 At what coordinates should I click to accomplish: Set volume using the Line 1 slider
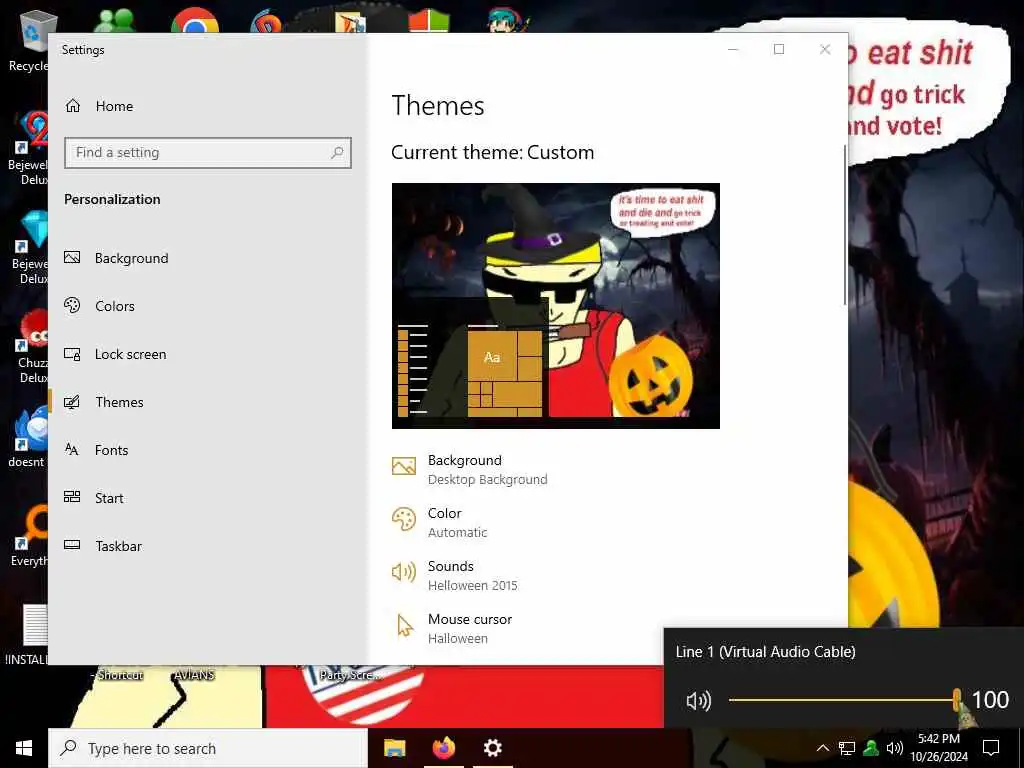[x=842, y=700]
